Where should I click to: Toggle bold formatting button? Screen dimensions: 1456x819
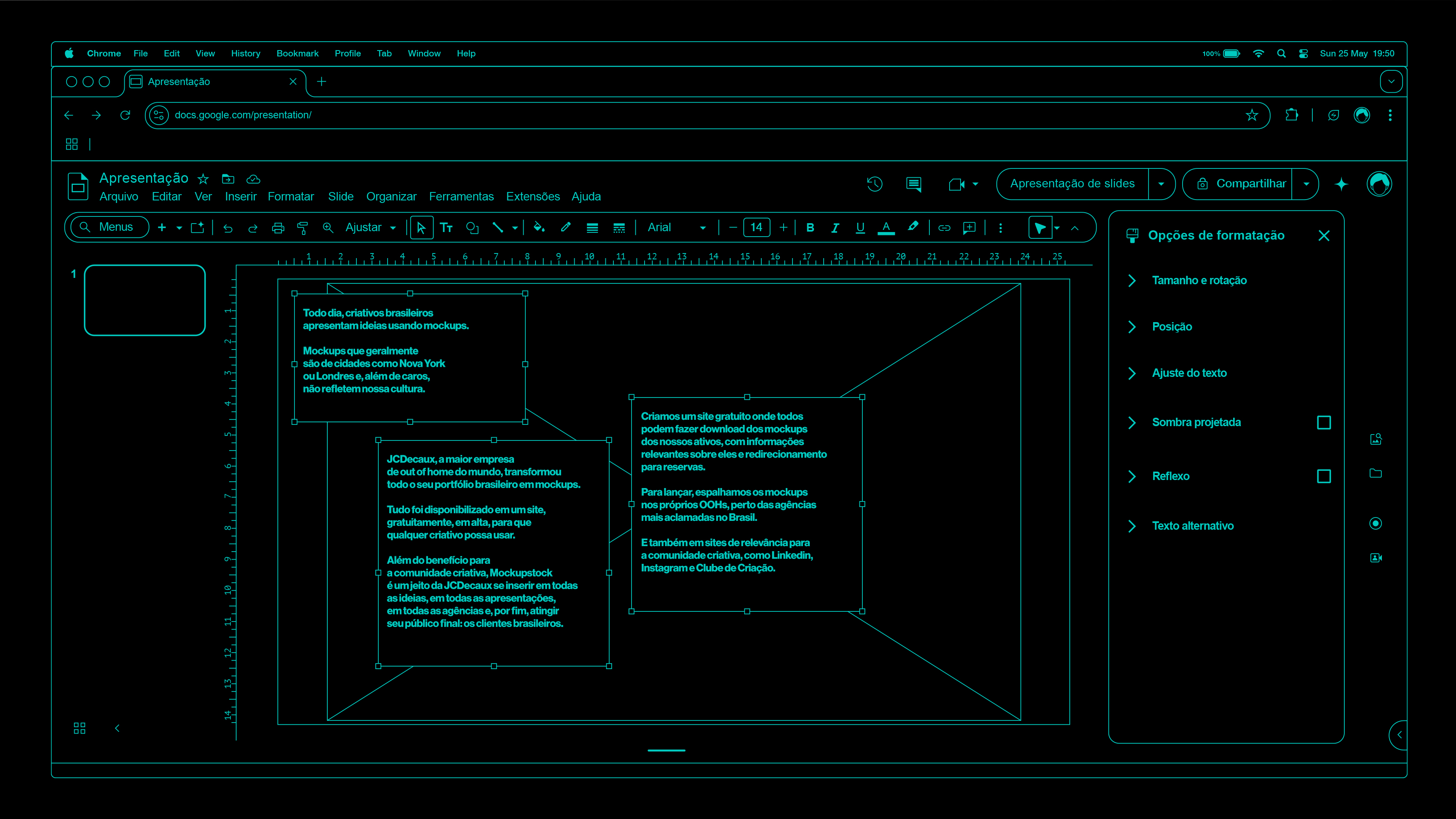click(x=810, y=228)
